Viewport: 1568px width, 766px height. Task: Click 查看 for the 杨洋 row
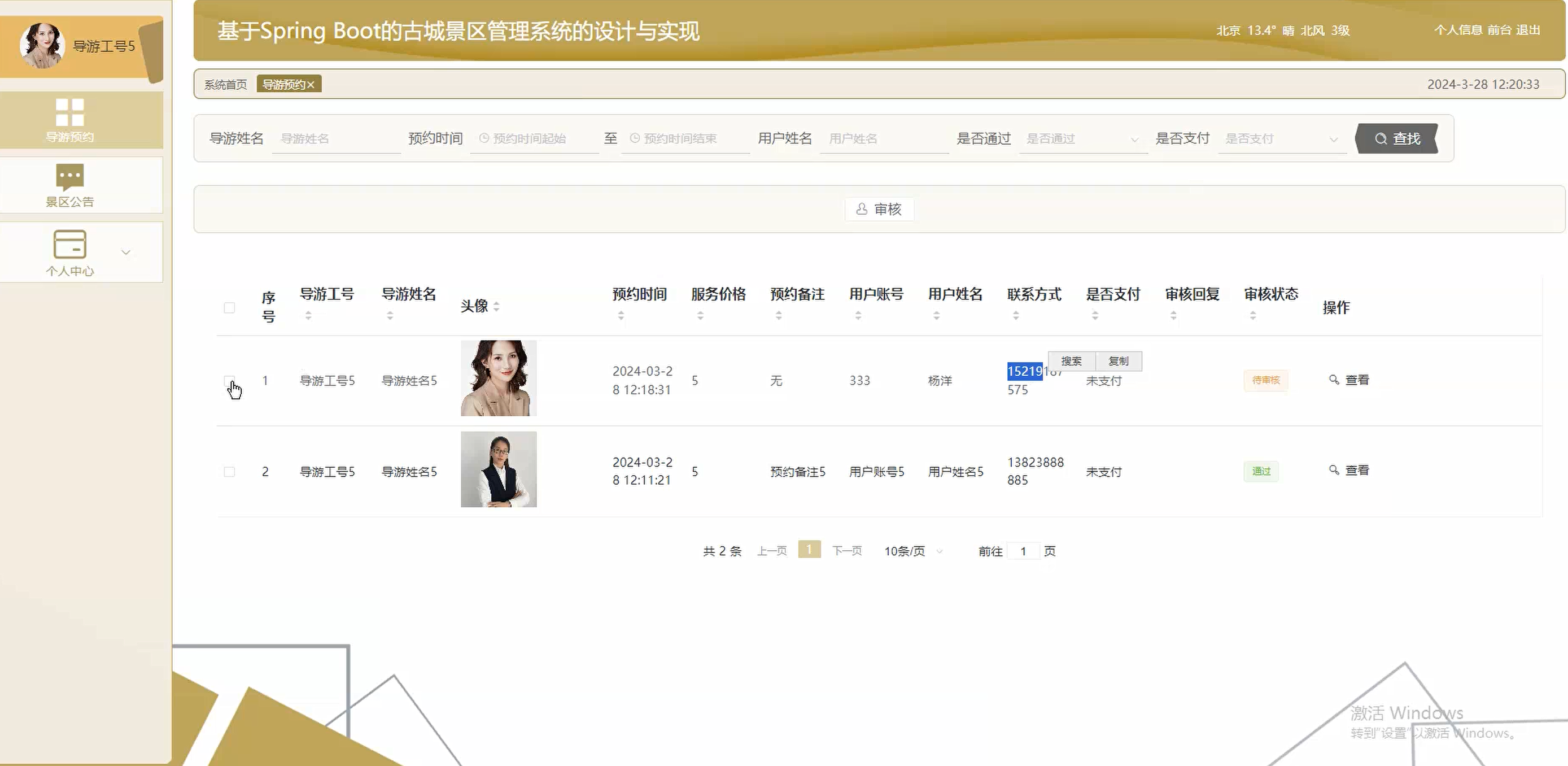point(1349,380)
